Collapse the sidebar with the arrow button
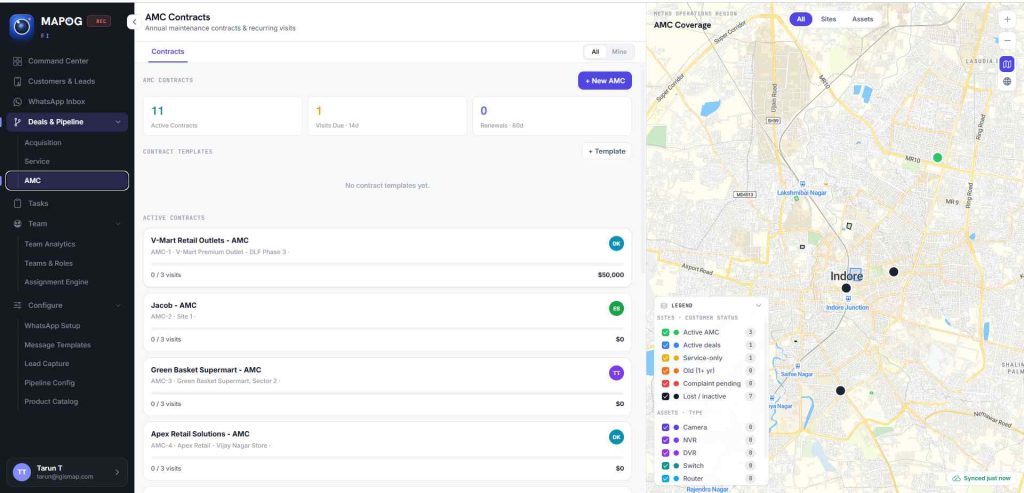1024x493 pixels. (133, 22)
